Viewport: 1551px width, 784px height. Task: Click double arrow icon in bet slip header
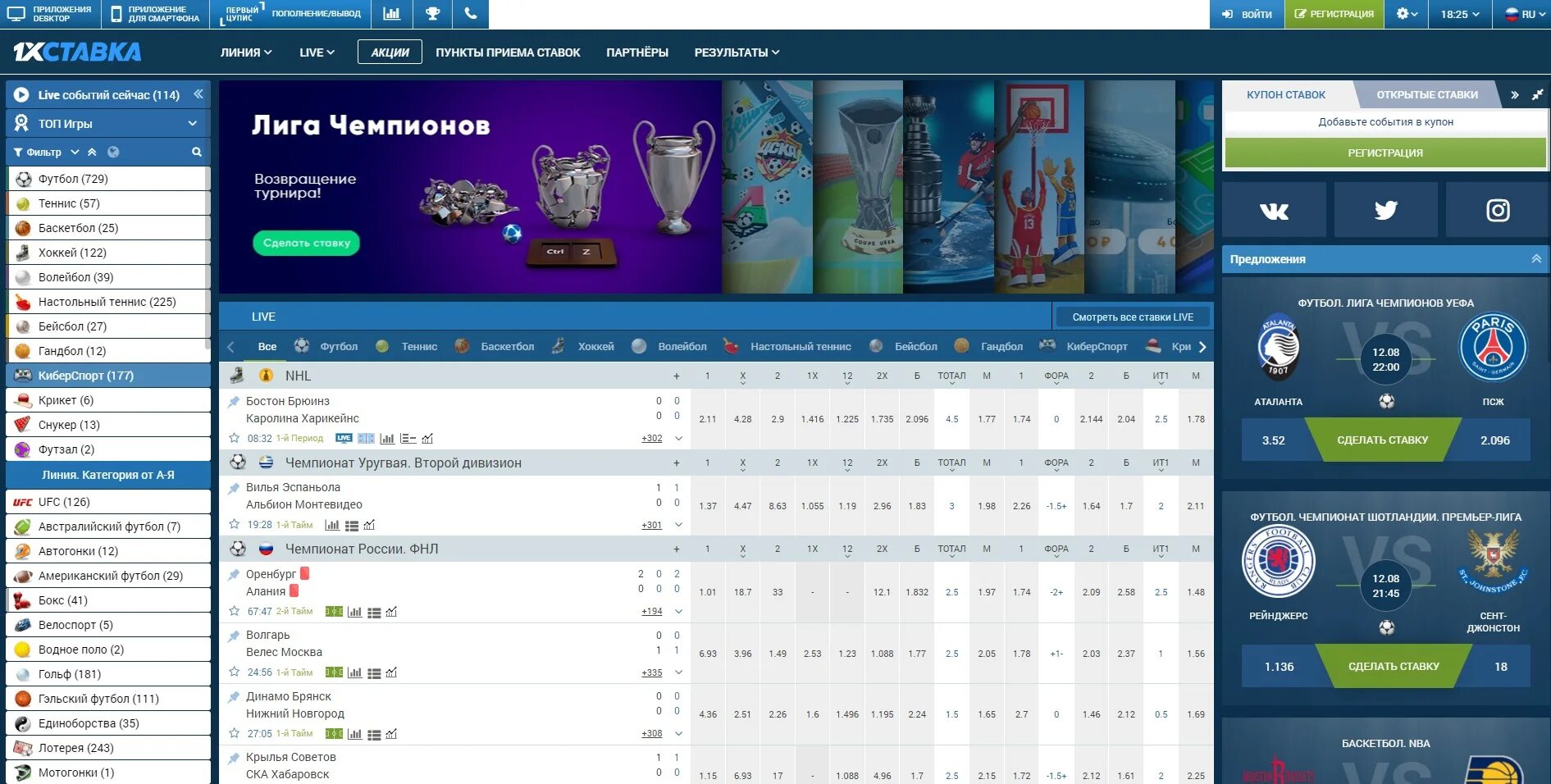pos(1514,94)
